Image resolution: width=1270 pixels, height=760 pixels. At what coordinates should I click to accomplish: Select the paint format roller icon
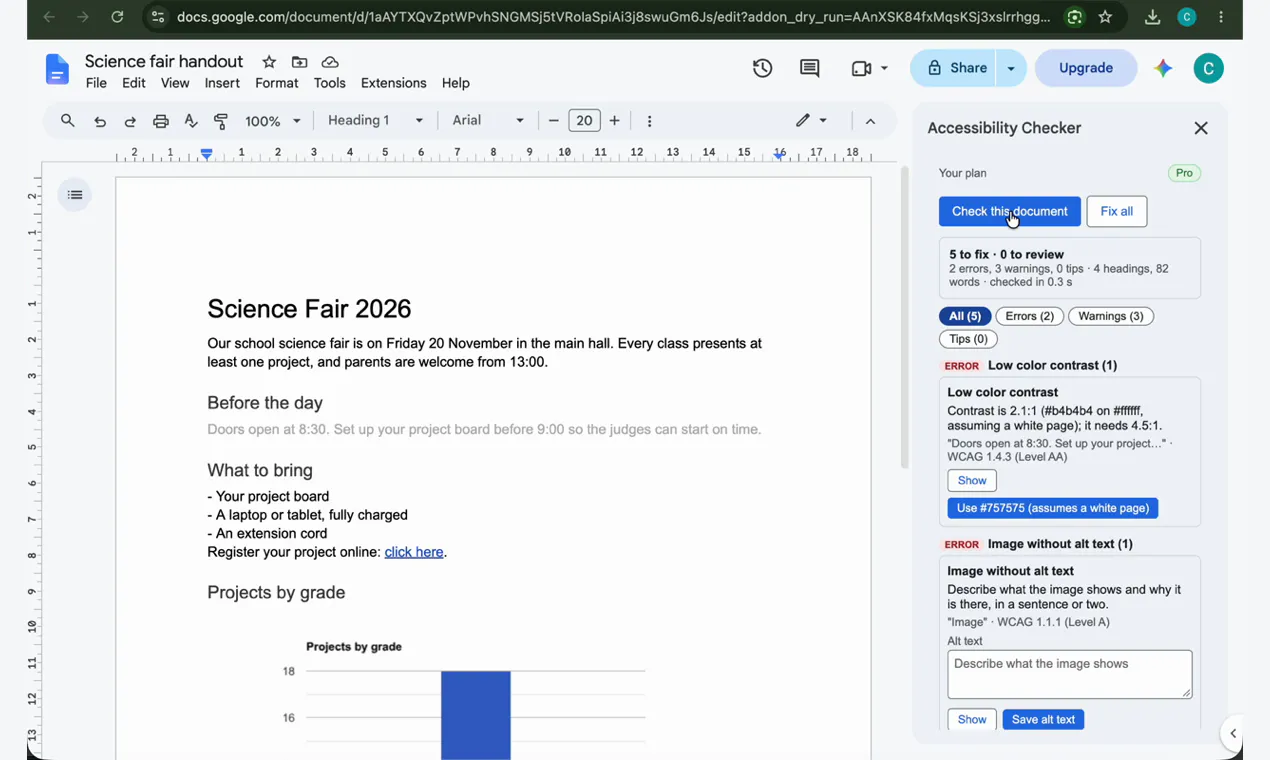(221, 121)
